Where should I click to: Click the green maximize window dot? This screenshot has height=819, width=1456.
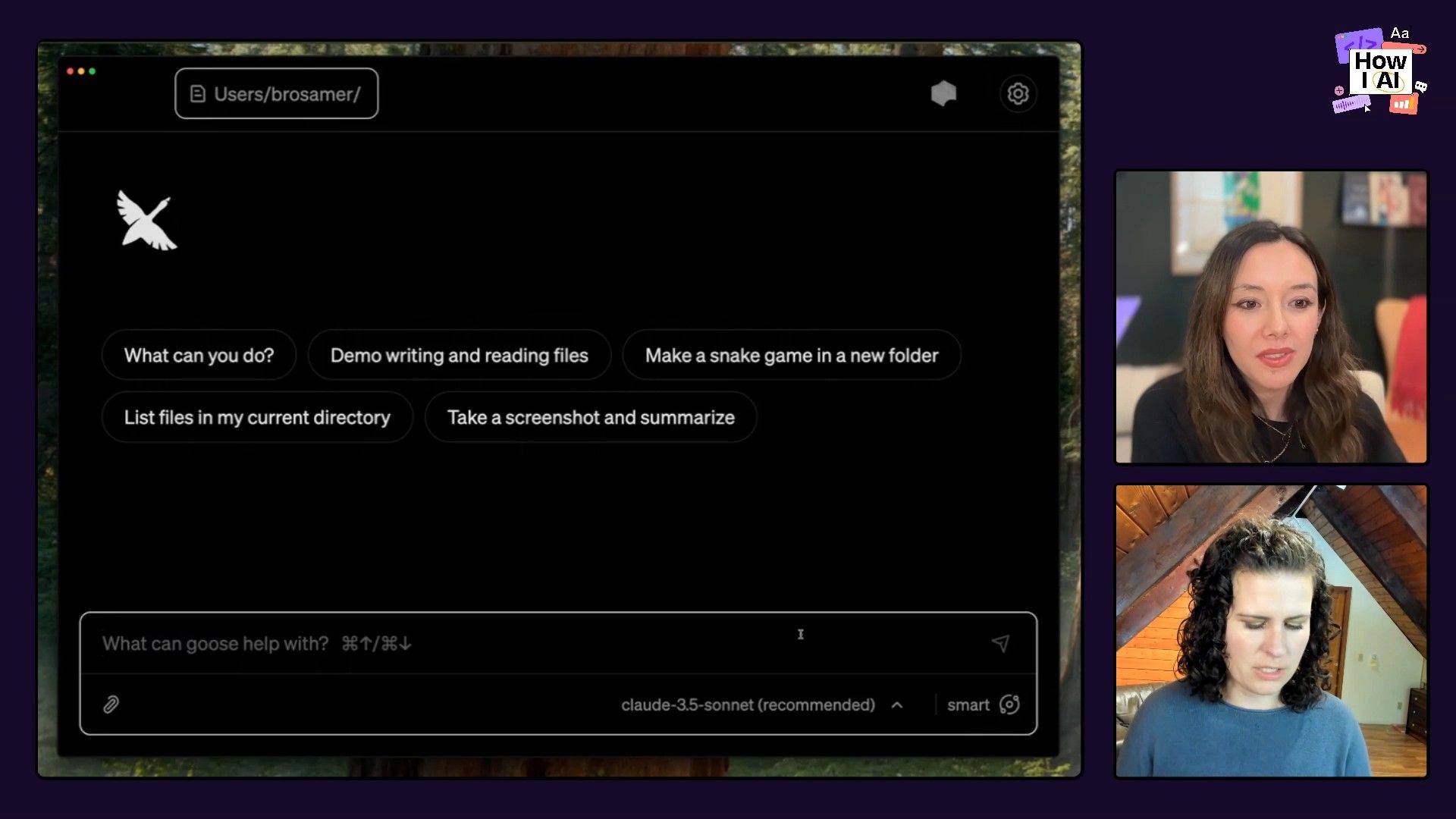pyautogui.click(x=92, y=71)
